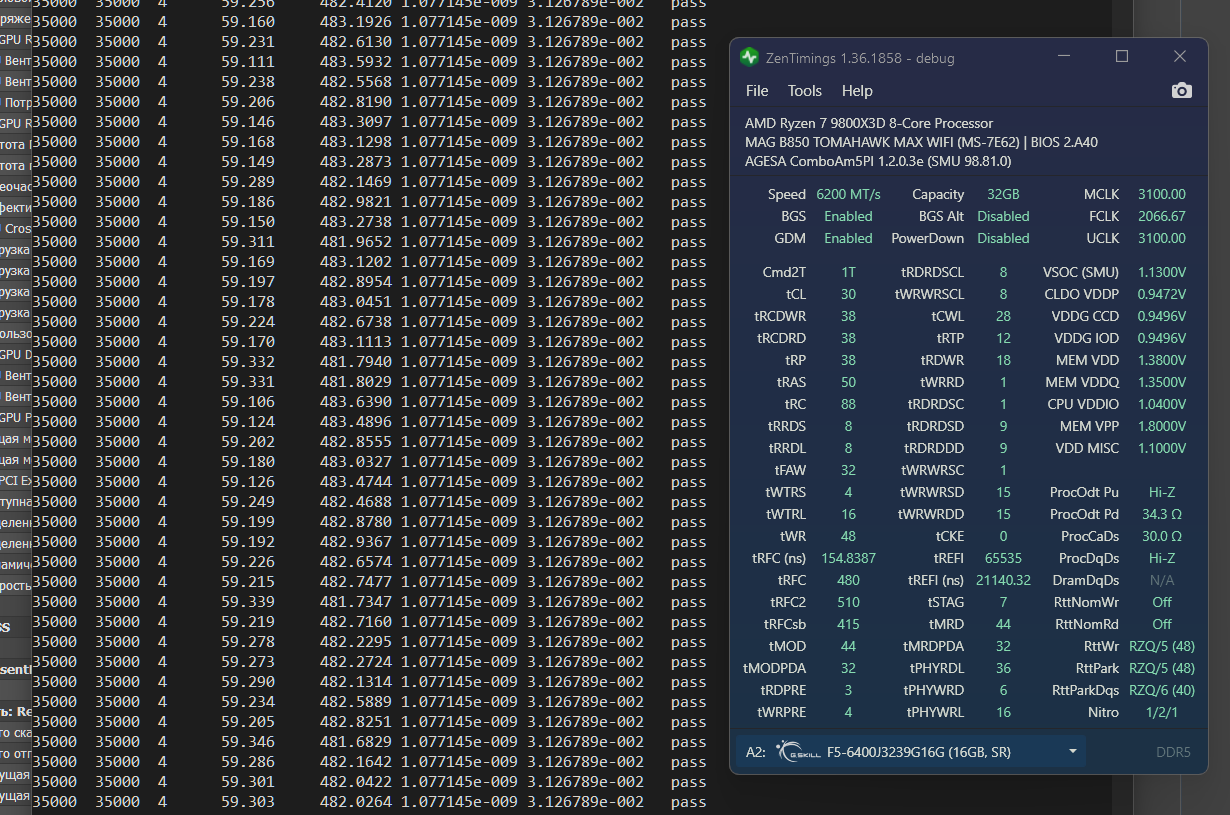Click the RttParkDqs value RZQ/6 (40)
Image resolution: width=1230 pixels, height=815 pixels.
tap(1162, 691)
